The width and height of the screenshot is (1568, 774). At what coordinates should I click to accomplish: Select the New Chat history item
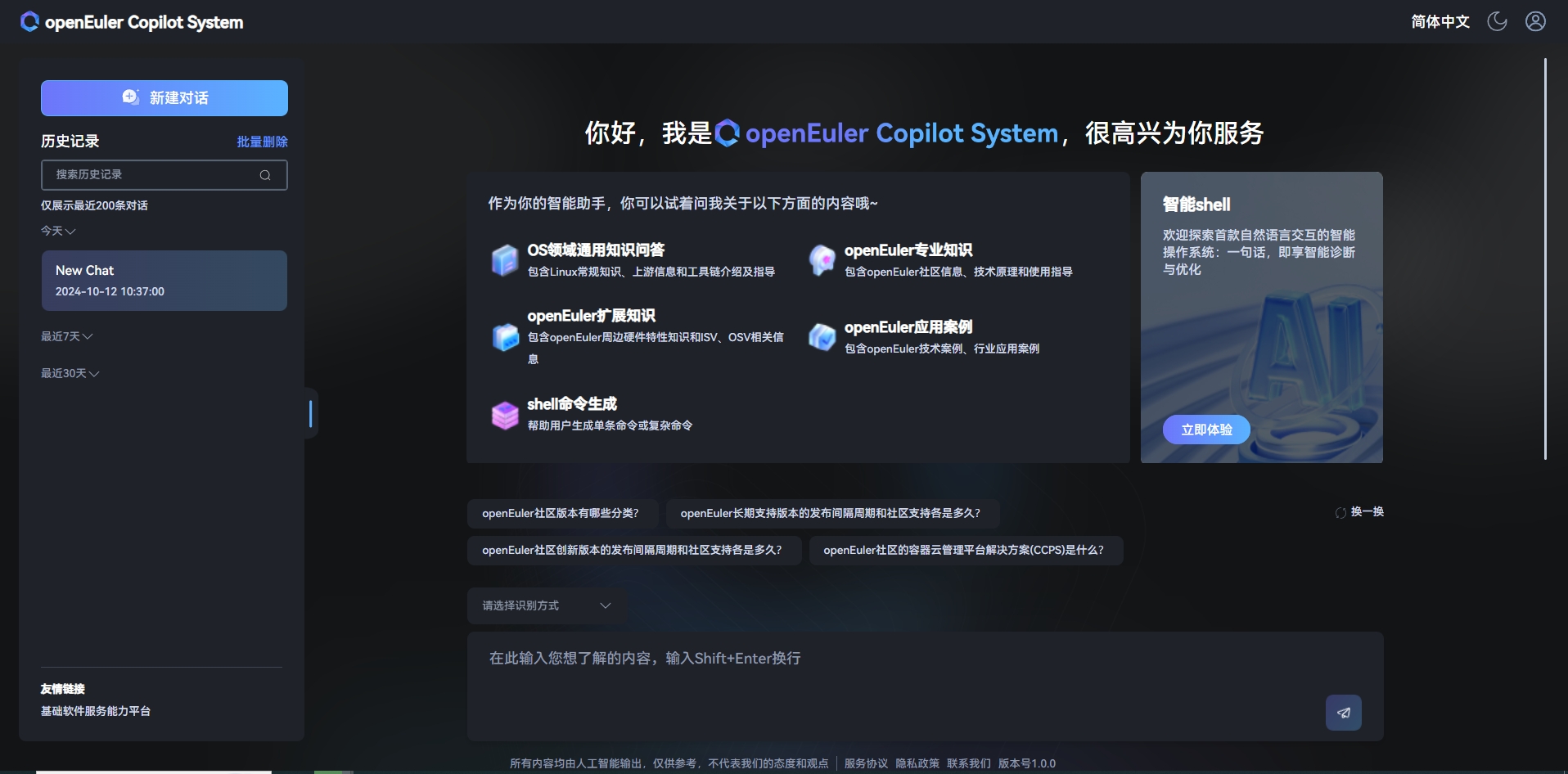[164, 281]
